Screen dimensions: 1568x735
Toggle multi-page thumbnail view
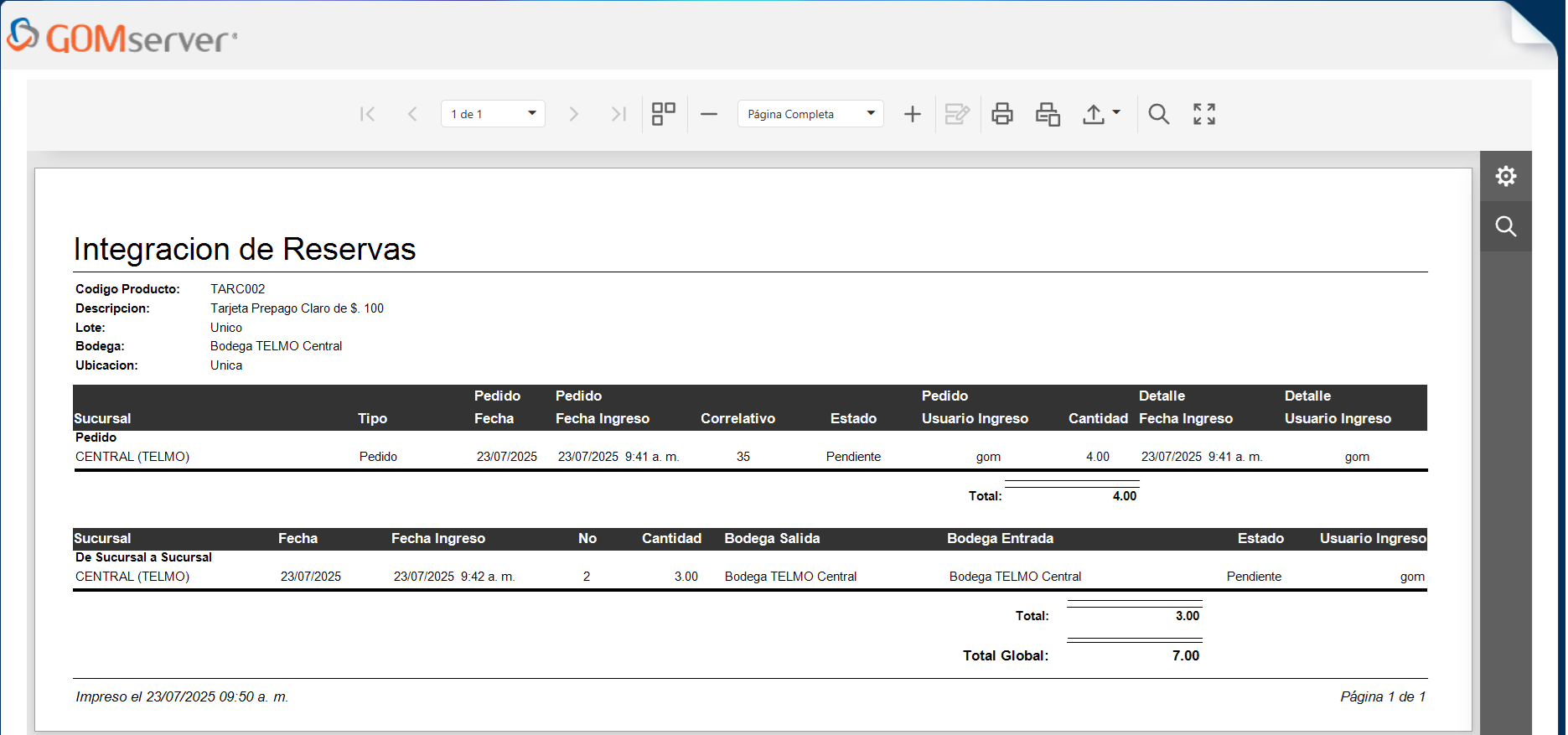tap(664, 114)
